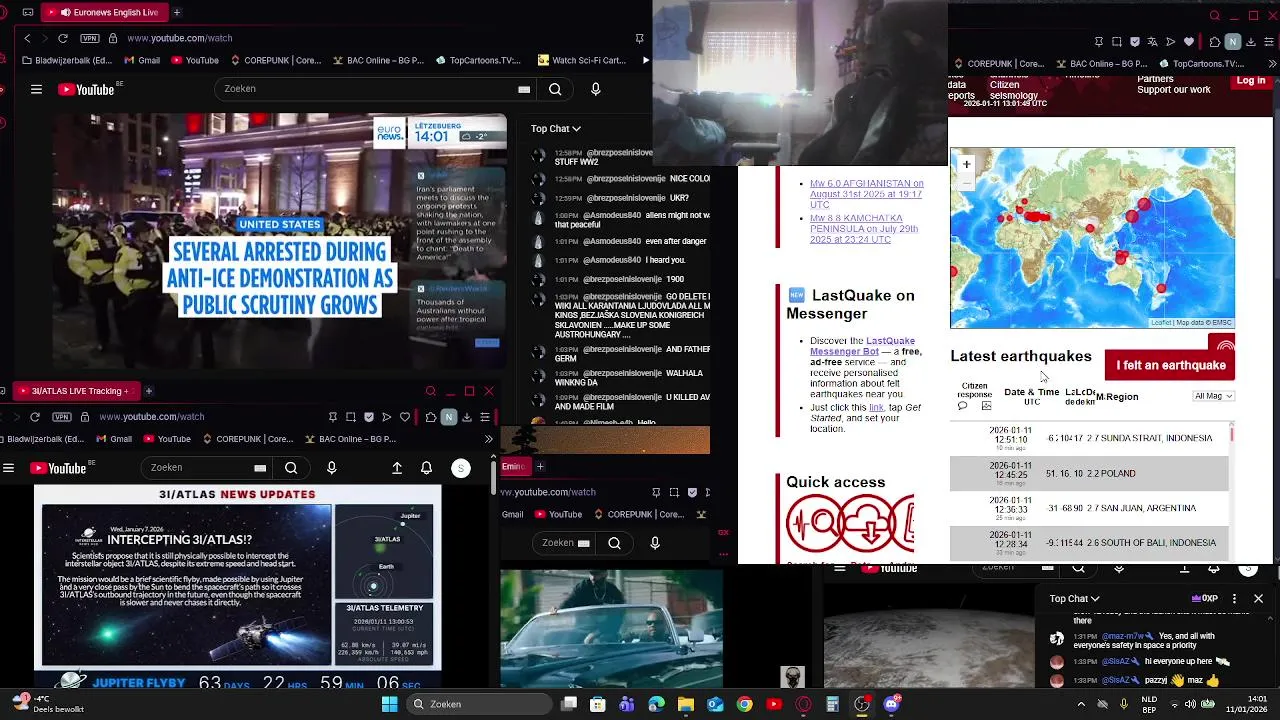
Task: Open YouTube notifications bell in 3I/ATLAS window
Action: tap(427, 468)
